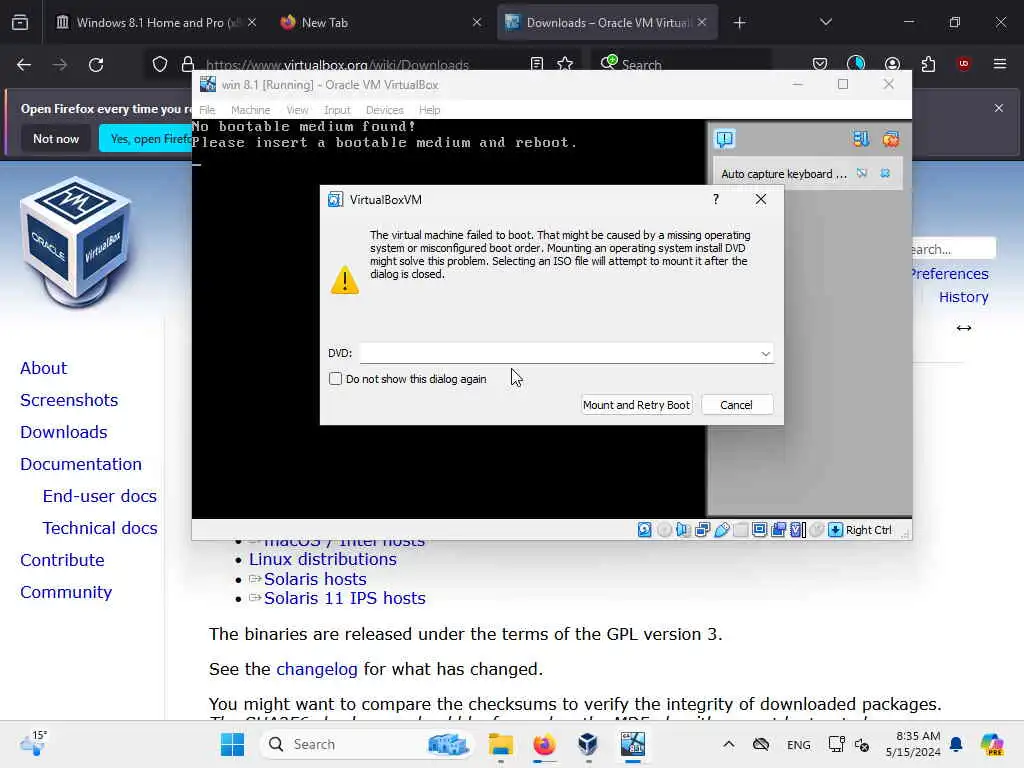This screenshot has width=1024, height=768.
Task: Open the Screenshots link in sidebar
Action: tap(69, 400)
